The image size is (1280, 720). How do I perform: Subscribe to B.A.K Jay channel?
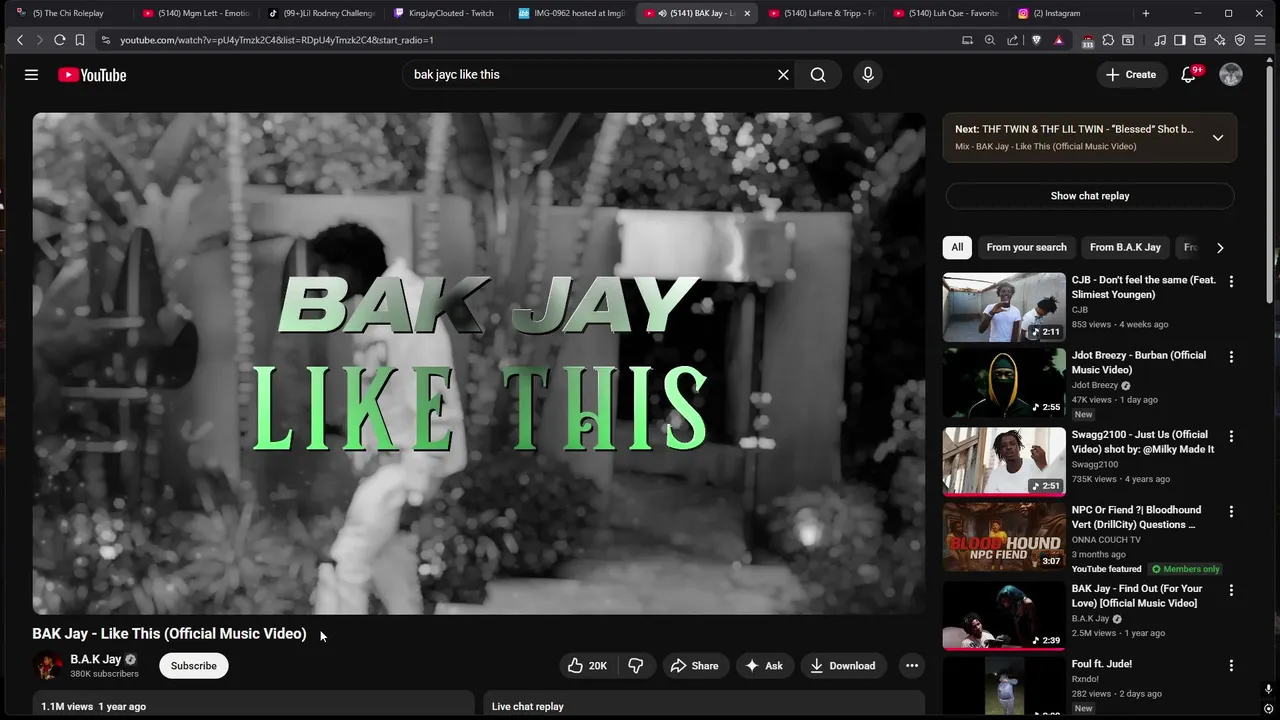click(194, 666)
